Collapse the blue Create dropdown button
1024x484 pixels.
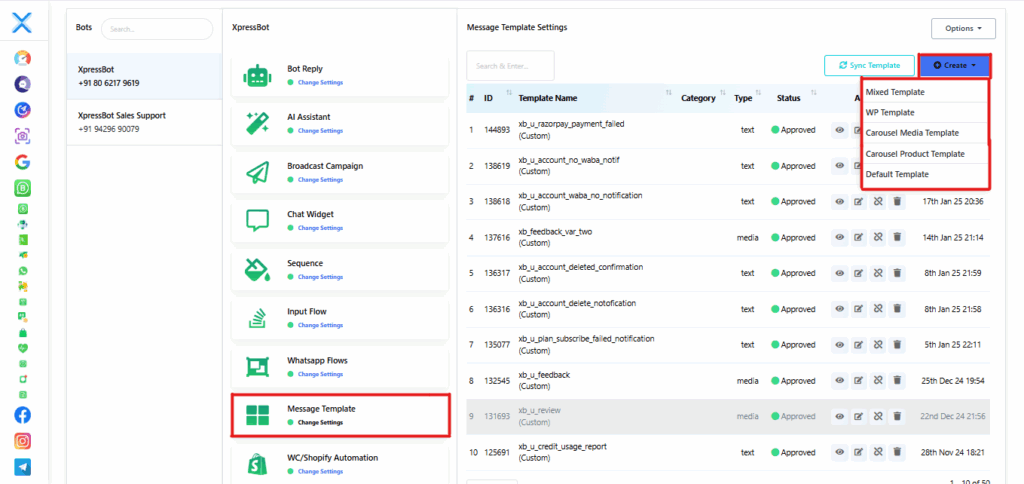click(x=954, y=65)
